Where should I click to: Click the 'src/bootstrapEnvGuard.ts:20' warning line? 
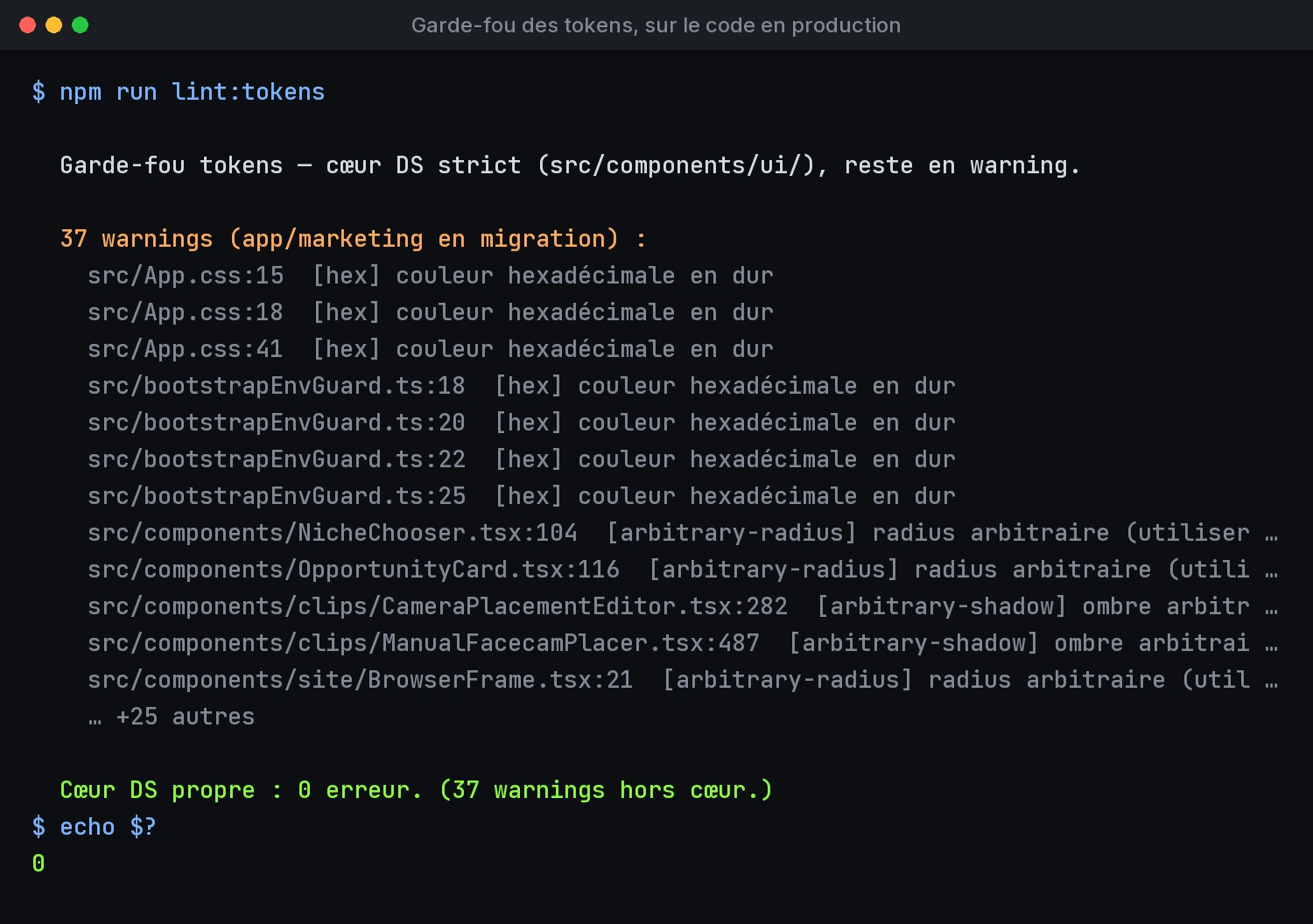click(522, 423)
